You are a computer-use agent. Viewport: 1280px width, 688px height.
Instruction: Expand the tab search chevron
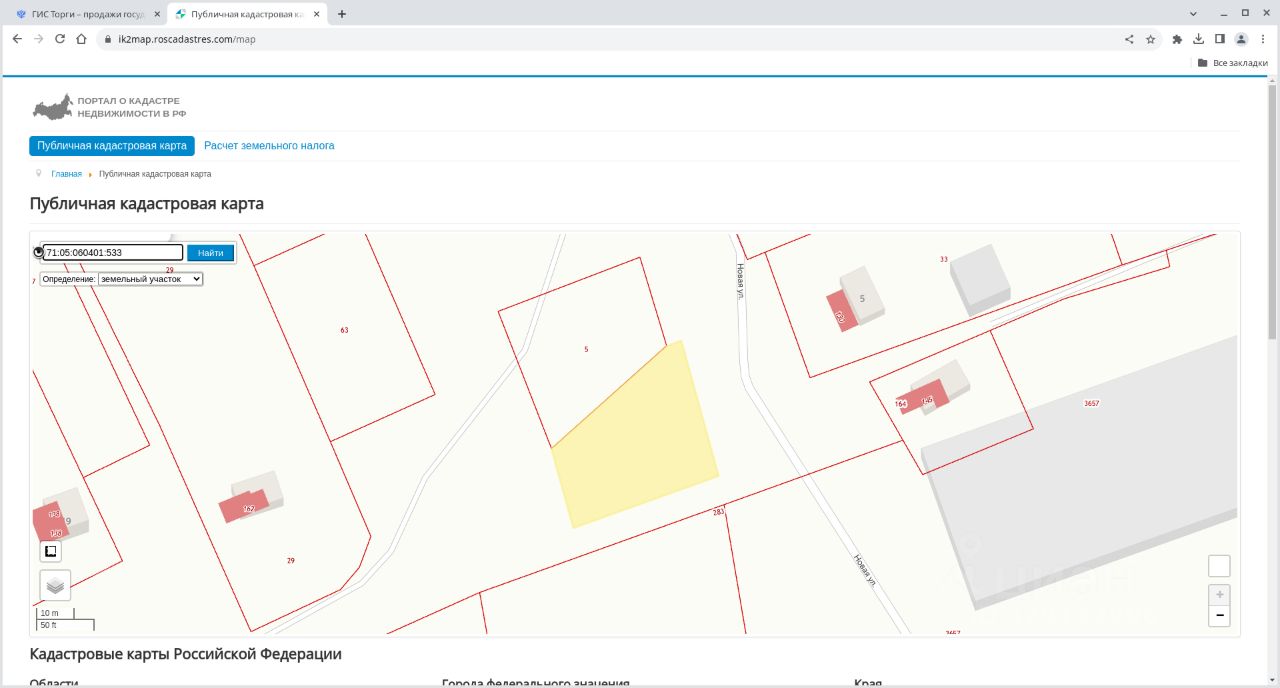(x=1194, y=13)
